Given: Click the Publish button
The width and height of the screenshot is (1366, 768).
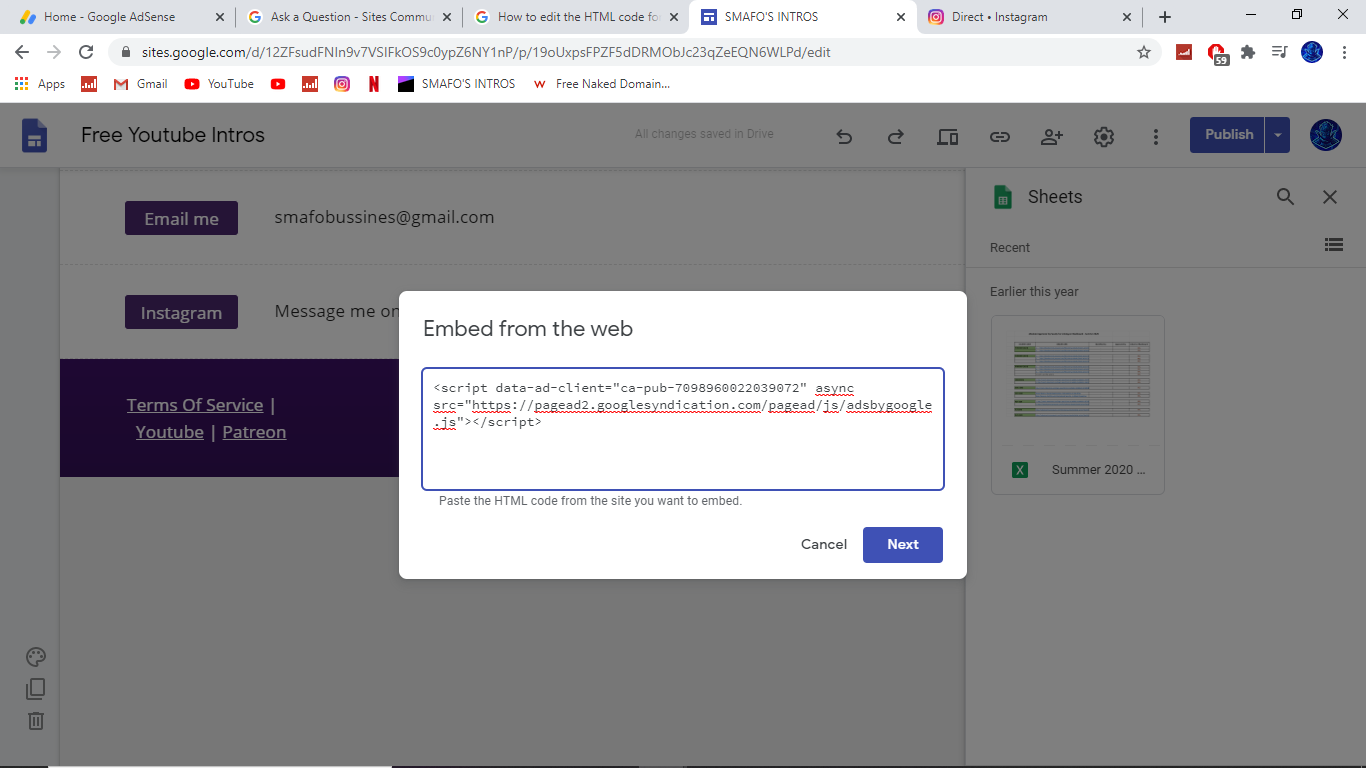Looking at the screenshot, I should click(1228, 134).
